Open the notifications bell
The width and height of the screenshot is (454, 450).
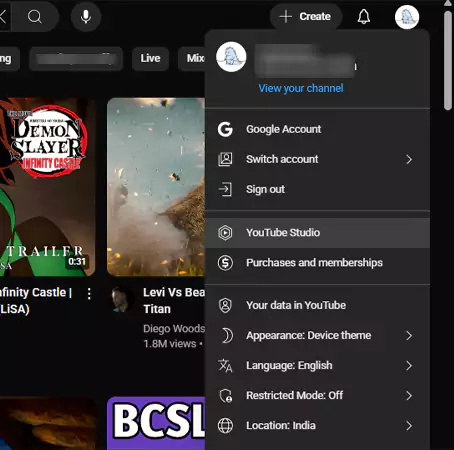(x=364, y=16)
